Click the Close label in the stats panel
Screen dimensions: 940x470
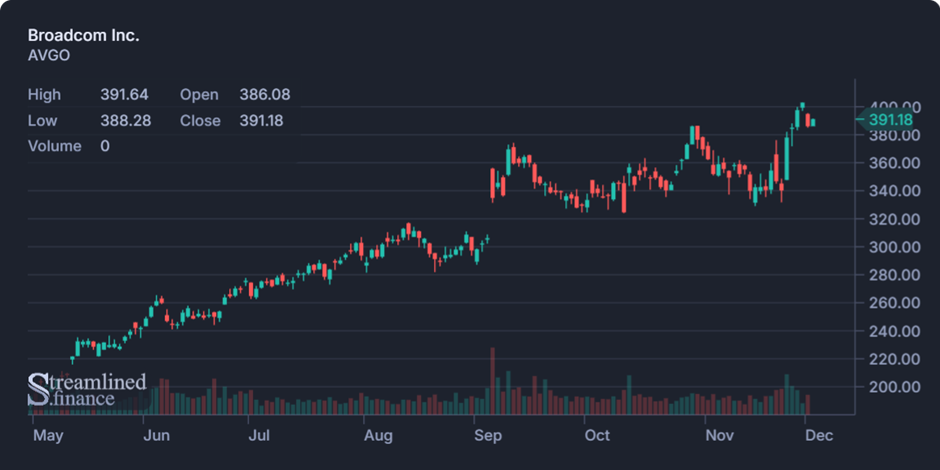point(200,120)
